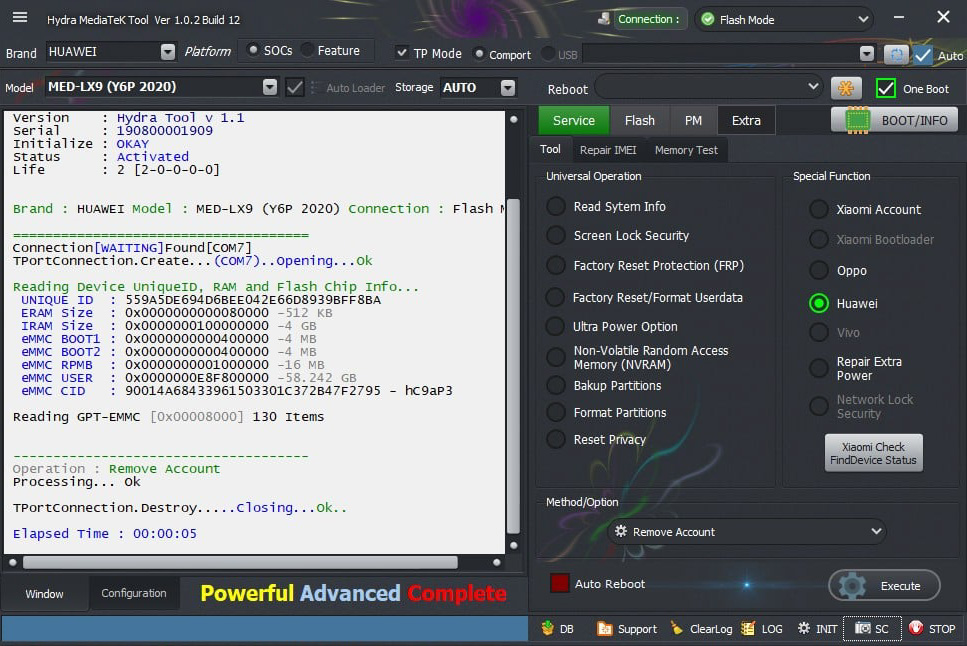Toggle the One Boot checkbox
This screenshot has width=967, height=646.
(x=886, y=88)
